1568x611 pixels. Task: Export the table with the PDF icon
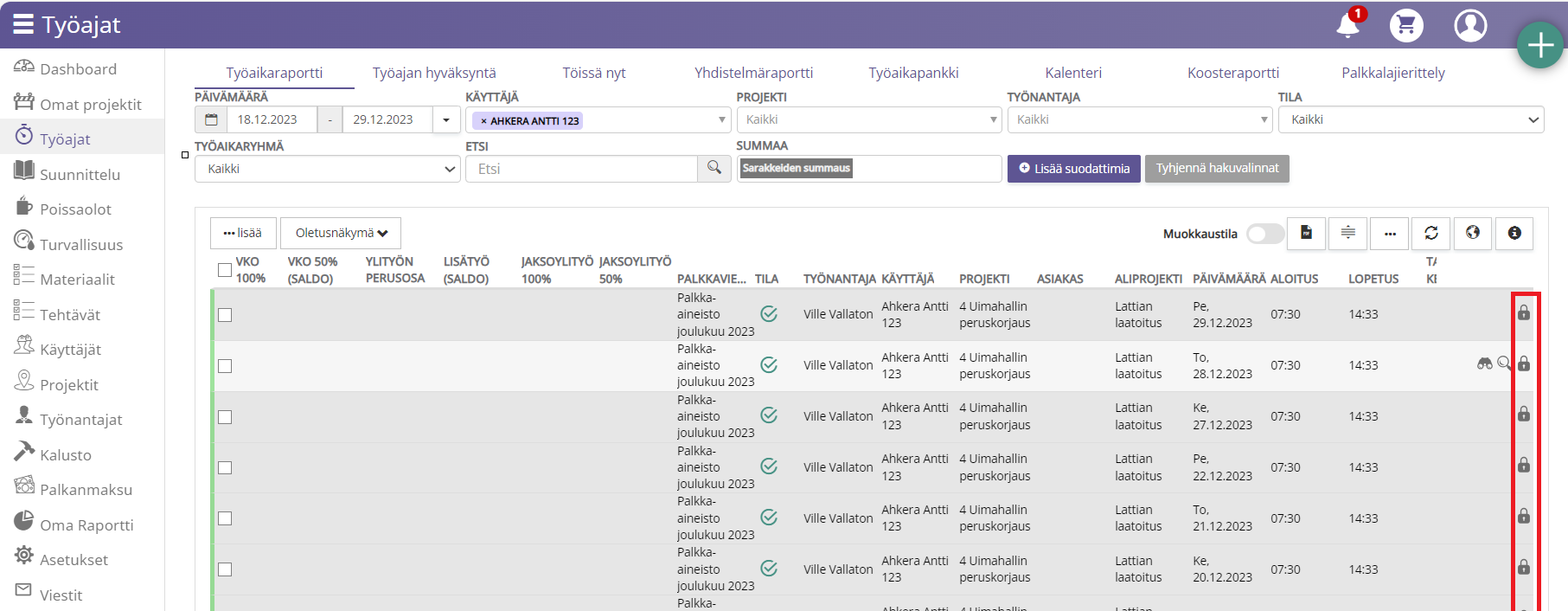pos(1306,233)
